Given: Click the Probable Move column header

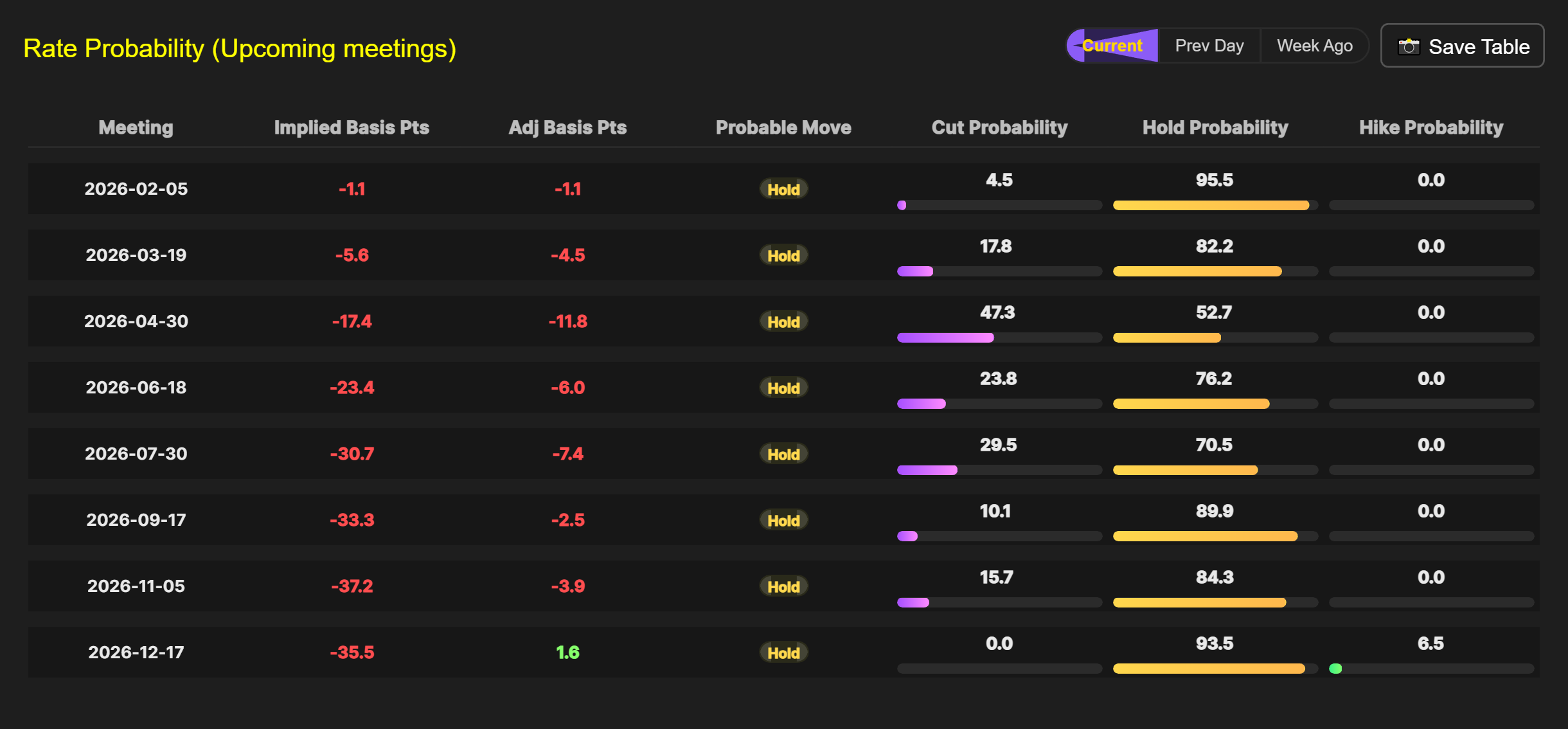Looking at the screenshot, I should (x=783, y=127).
